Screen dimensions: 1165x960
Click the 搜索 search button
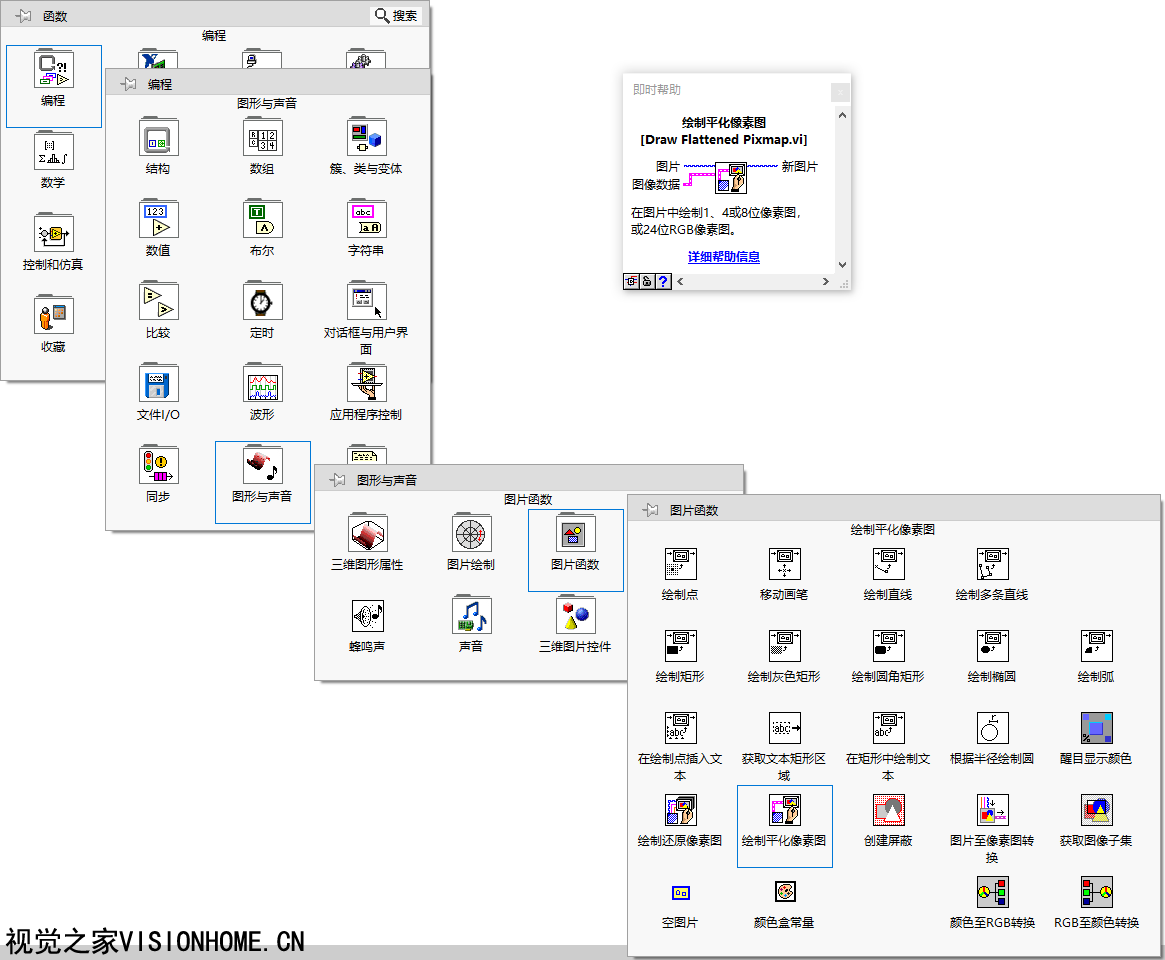click(x=396, y=15)
